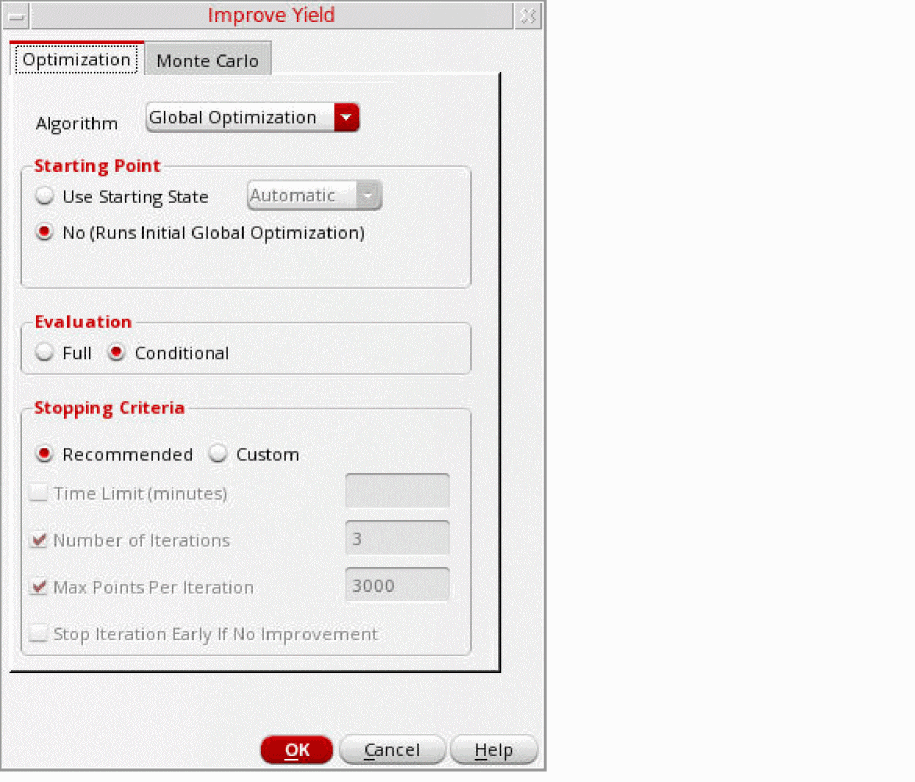Close the Improve Yield dialog

coord(528,16)
